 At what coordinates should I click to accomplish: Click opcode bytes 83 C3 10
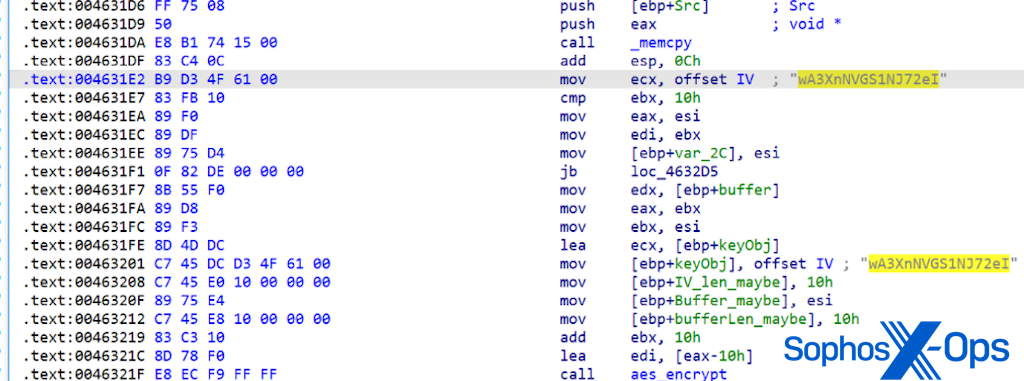click(189, 338)
